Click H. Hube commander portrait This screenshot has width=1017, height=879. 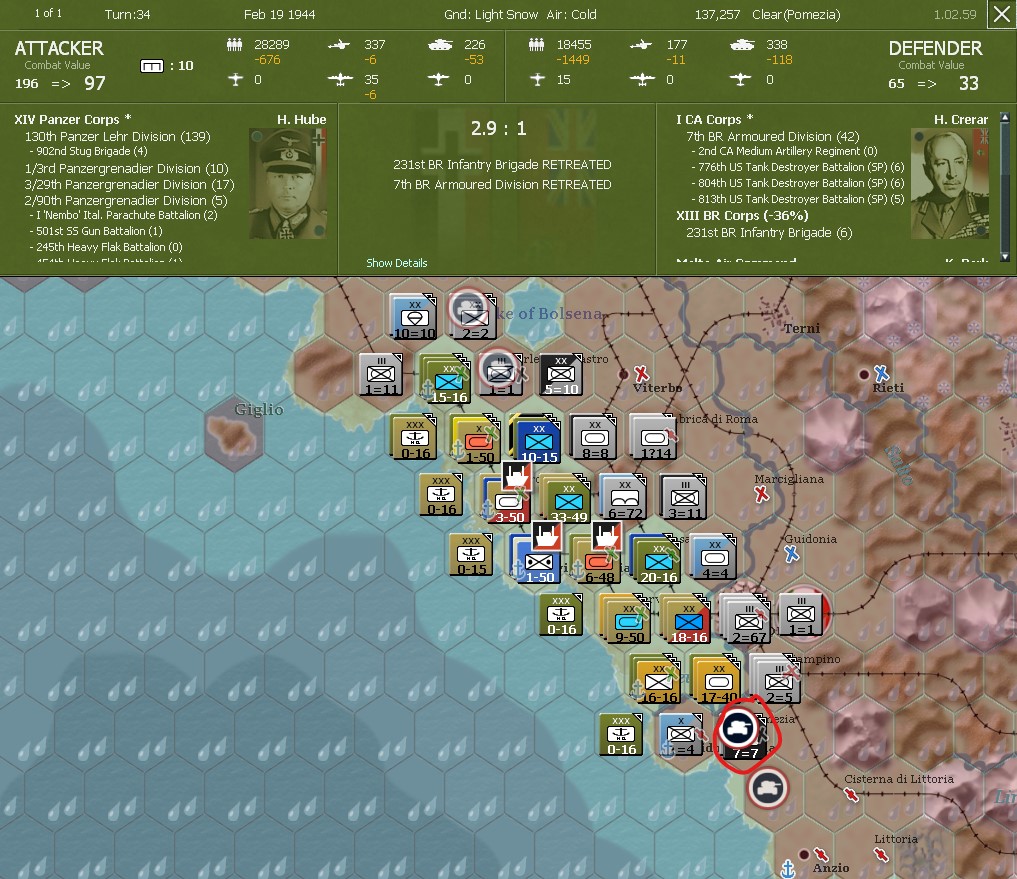point(287,184)
